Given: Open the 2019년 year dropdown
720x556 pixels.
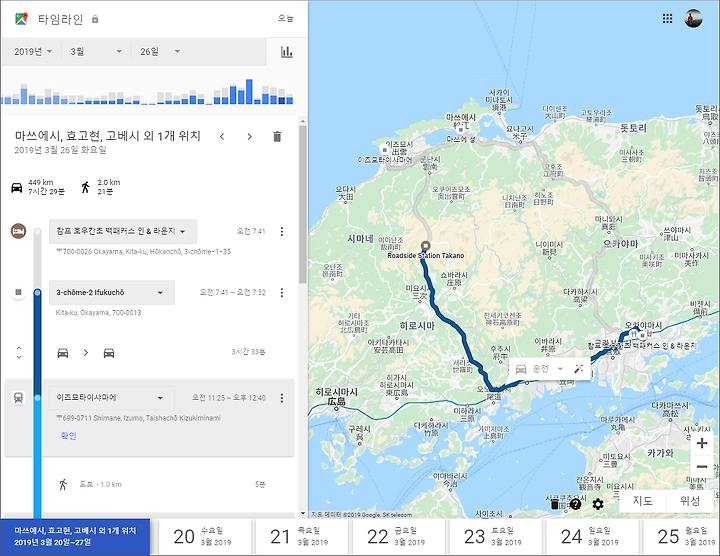Looking at the screenshot, I should [33, 52].
